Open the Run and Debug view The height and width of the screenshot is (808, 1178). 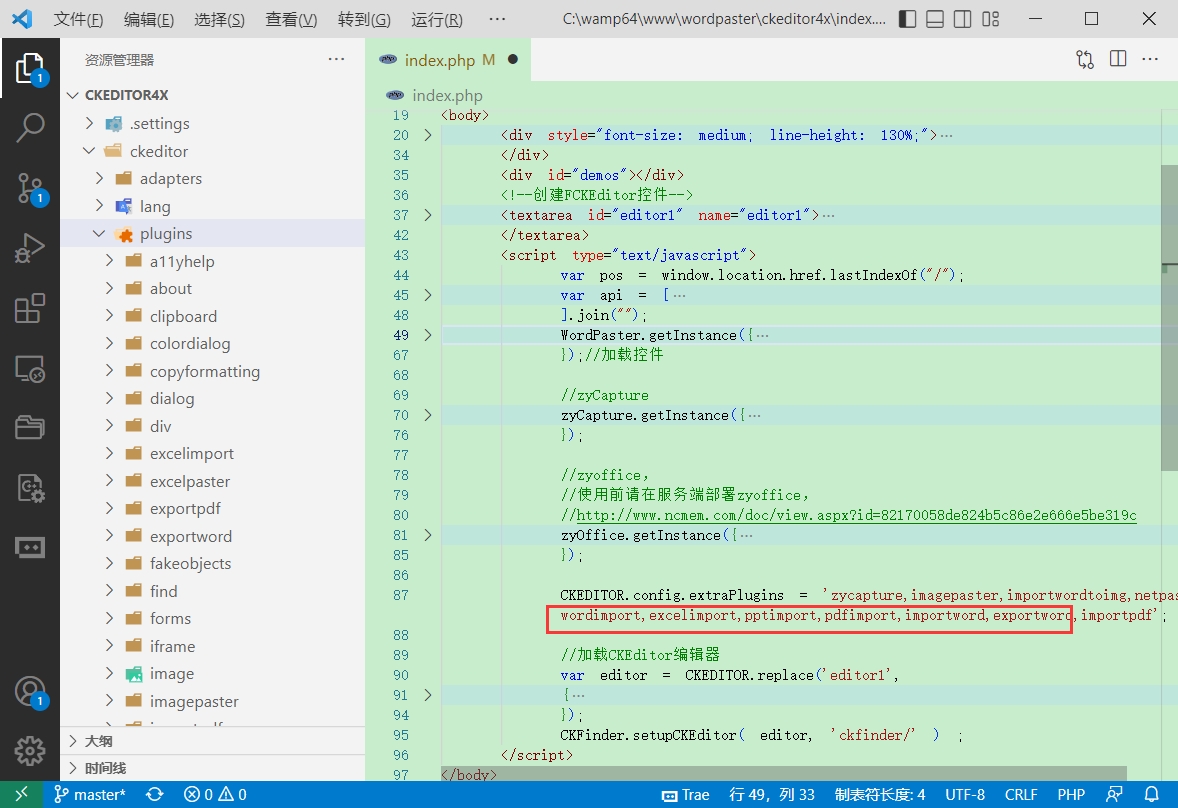30,248
